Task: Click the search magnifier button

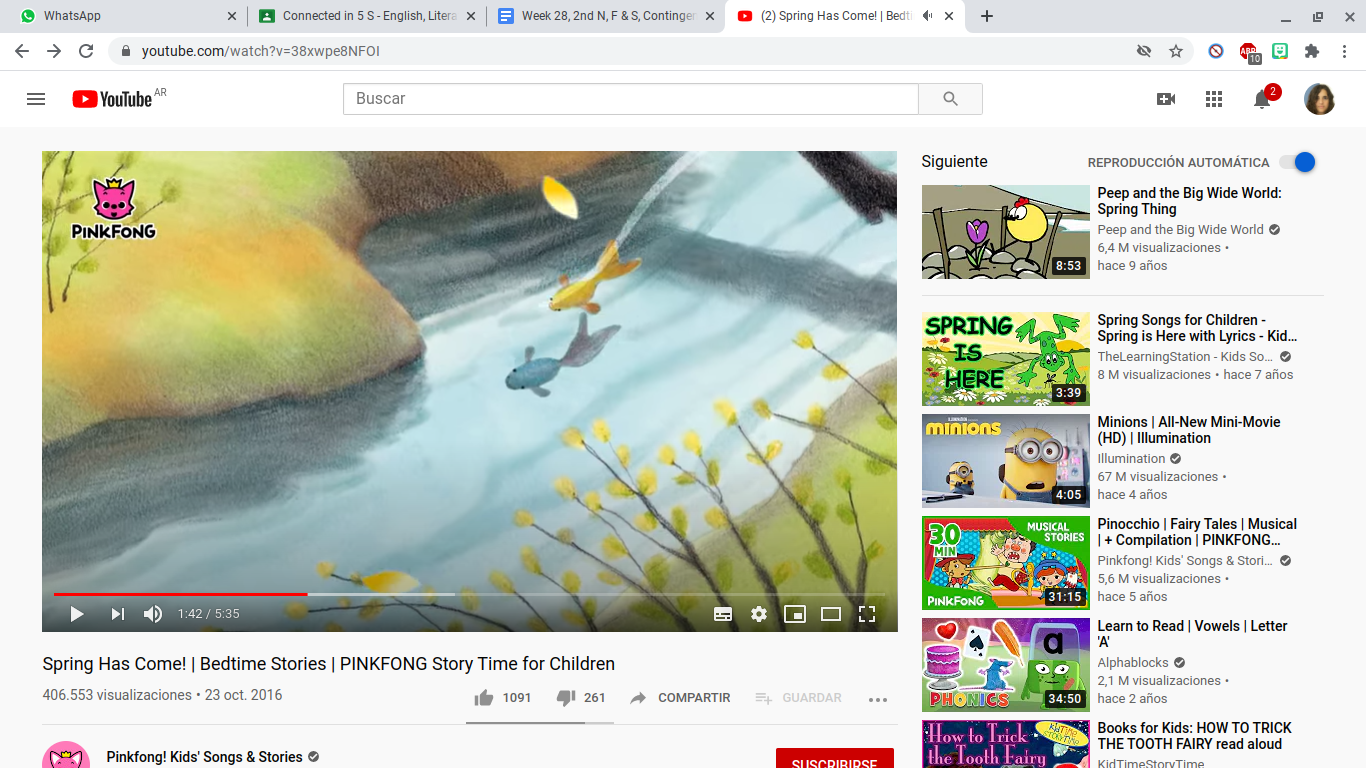Action: pyautogui.click(x=950, y=99)
